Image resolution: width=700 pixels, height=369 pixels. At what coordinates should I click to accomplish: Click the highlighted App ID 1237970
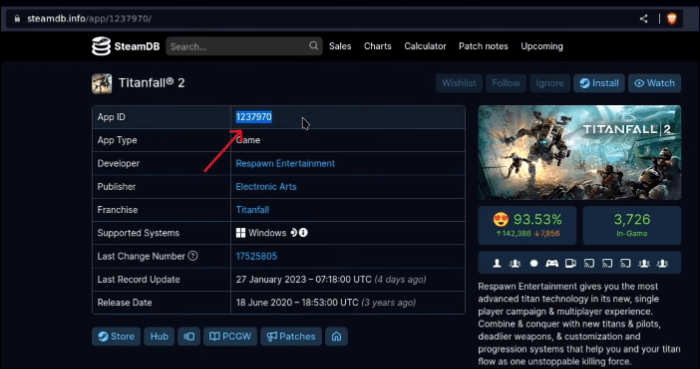click(x=254, y=117)
